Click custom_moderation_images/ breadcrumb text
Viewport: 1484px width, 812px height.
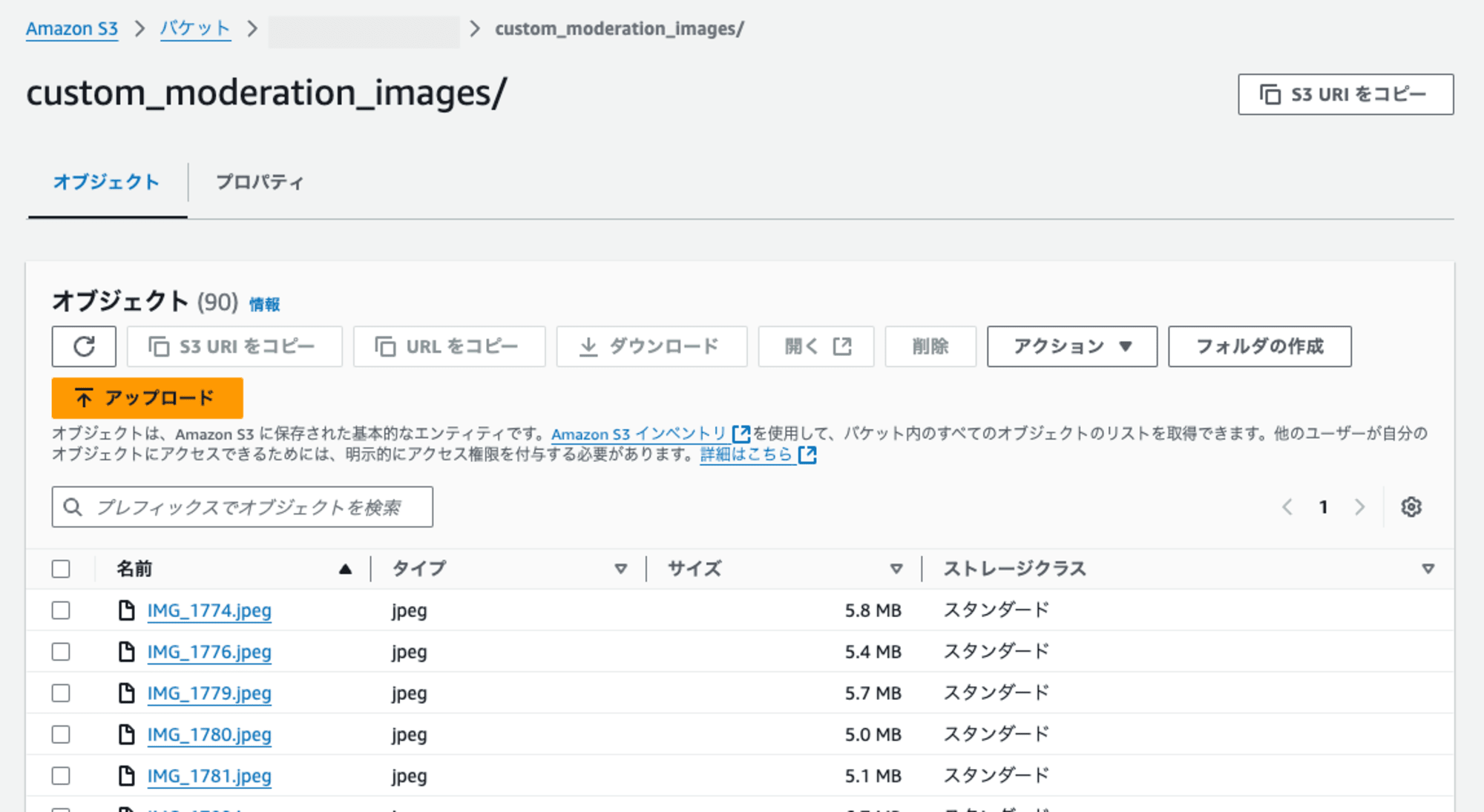pyautogui.click(x=620, y=29)
